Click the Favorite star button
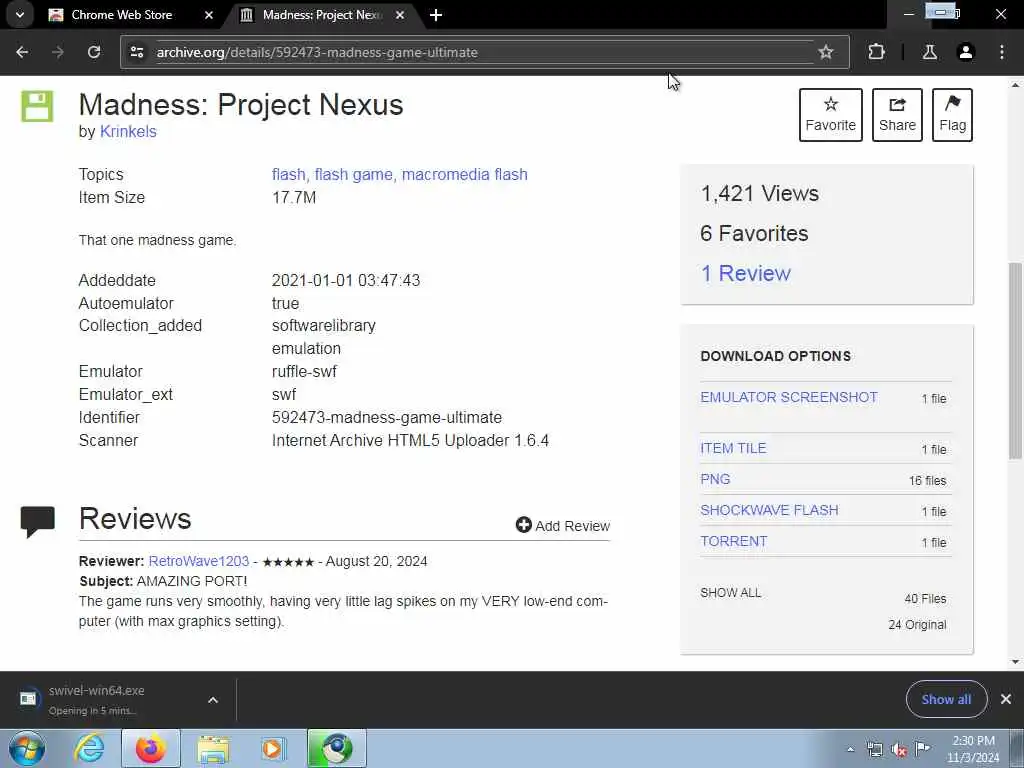 [x=830, y=115]
